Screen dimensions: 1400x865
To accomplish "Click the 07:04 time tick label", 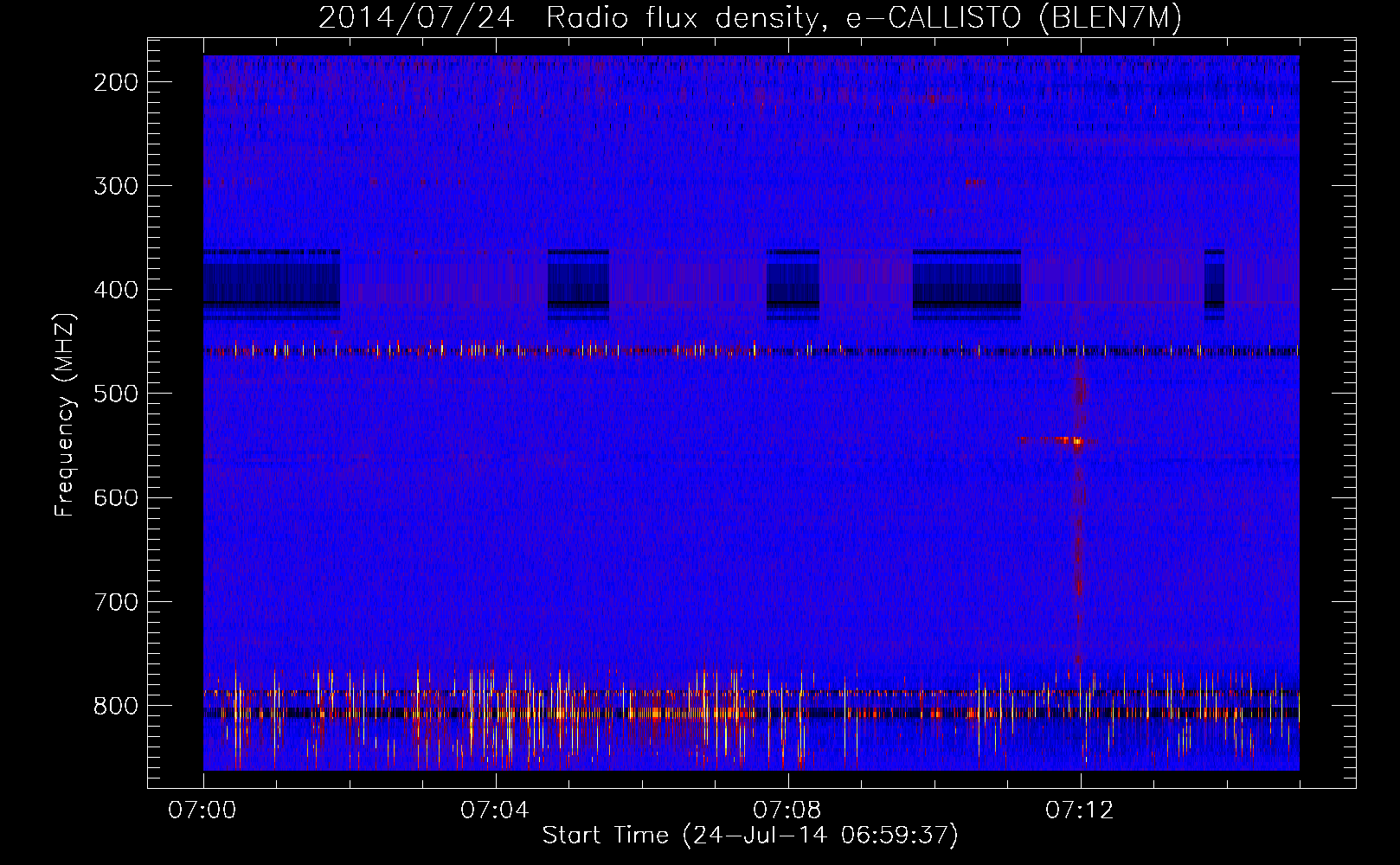I will tap(495, 811).
